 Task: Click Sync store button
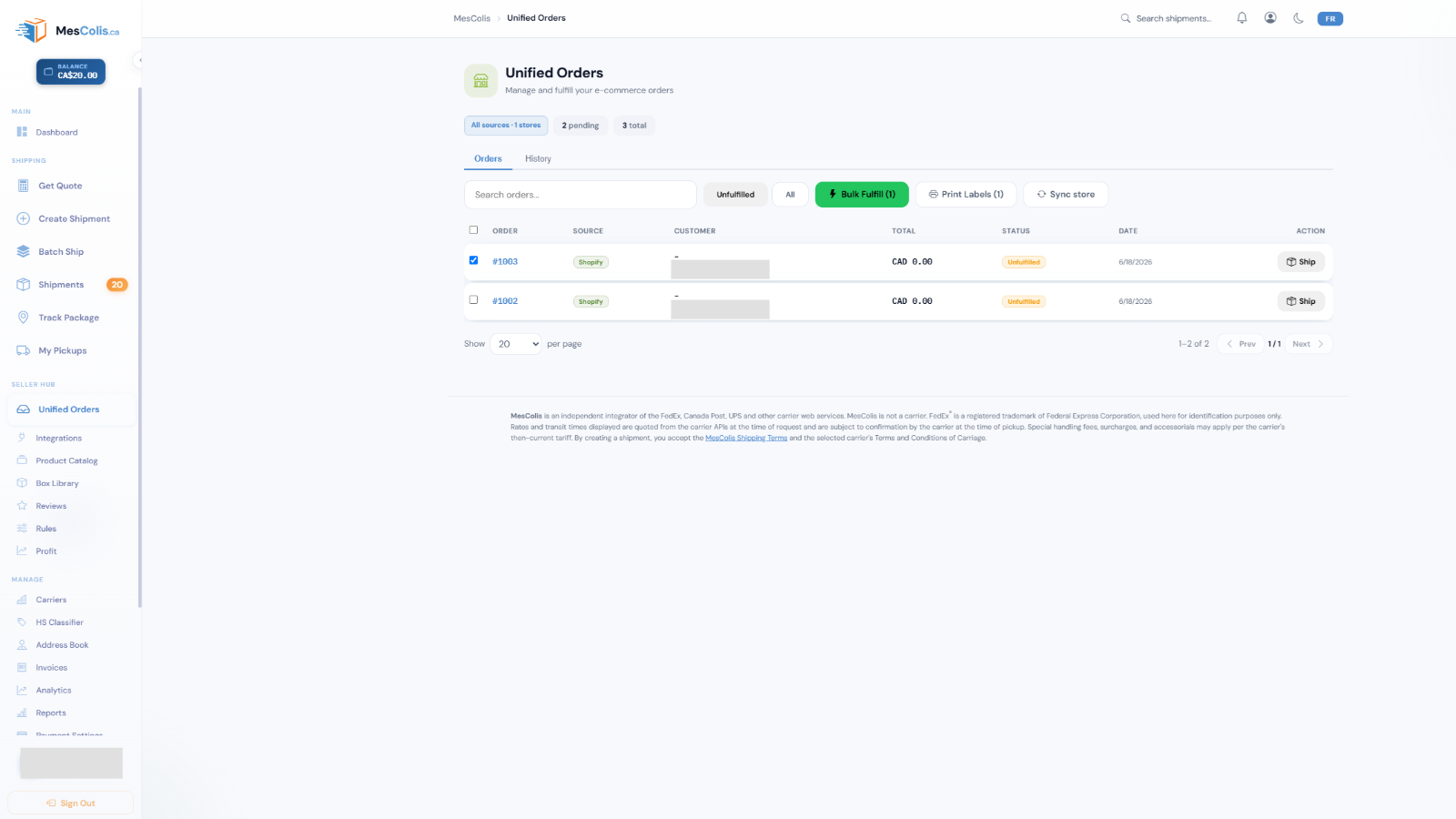pos(1066,195)
